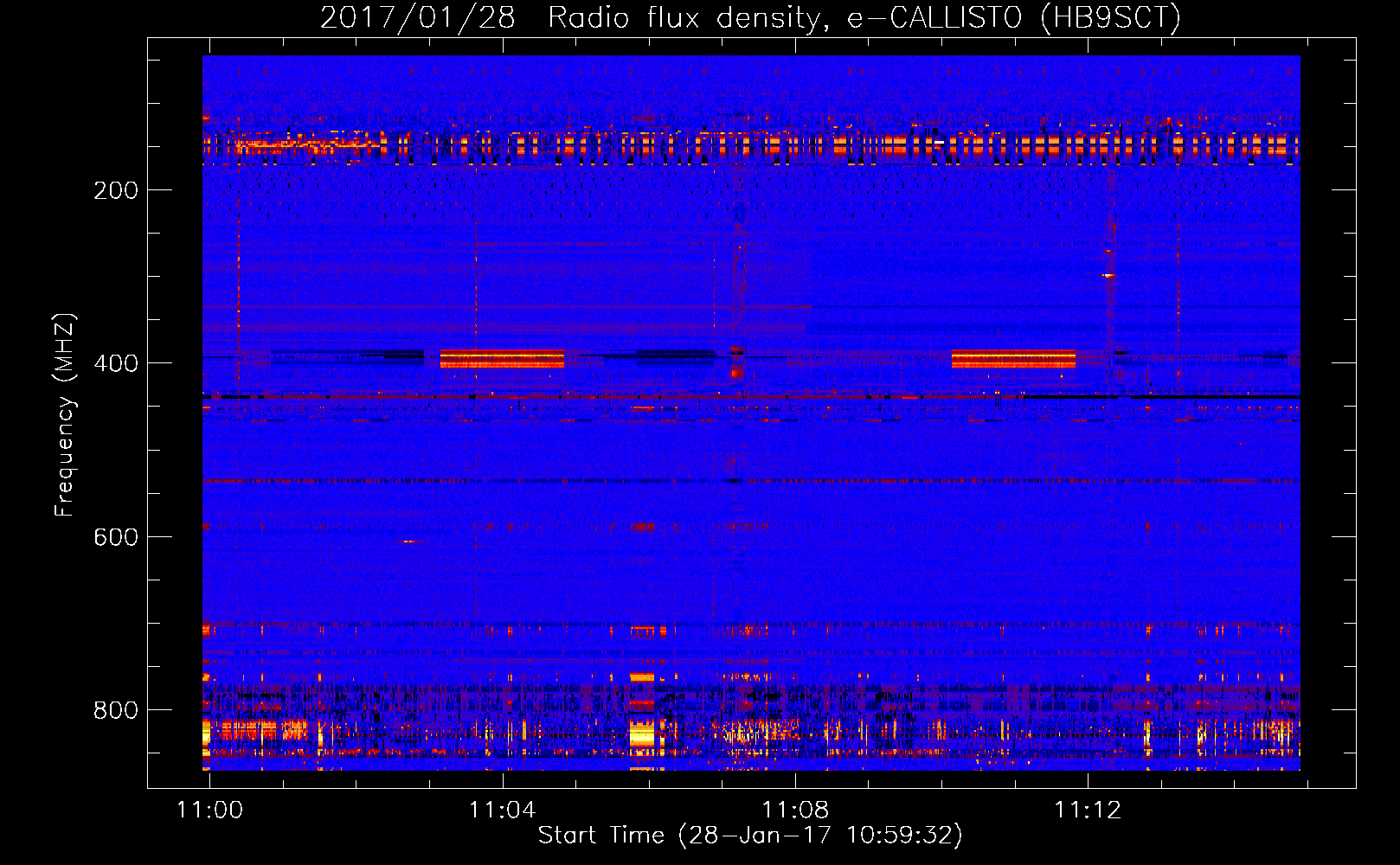Click the '11:00' time tick label
This screenshot has height=865, width=1400.
pos(210,810)
